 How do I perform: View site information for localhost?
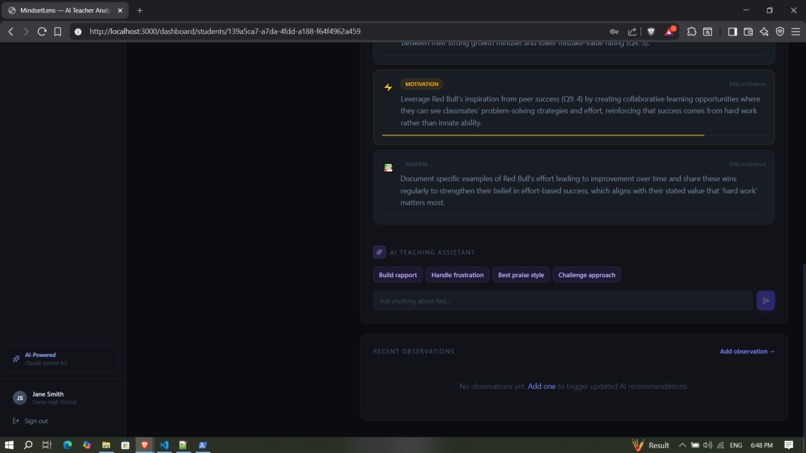(78, 31)
